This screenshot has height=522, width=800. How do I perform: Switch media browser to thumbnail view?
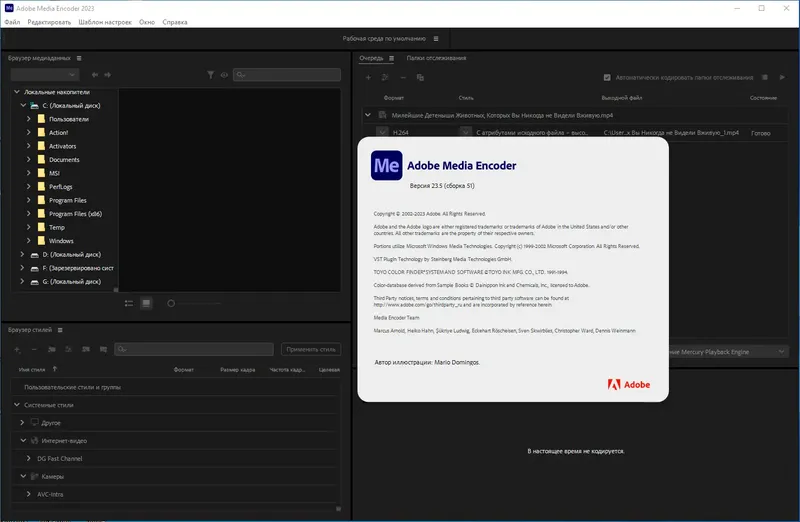click(146, 304)
